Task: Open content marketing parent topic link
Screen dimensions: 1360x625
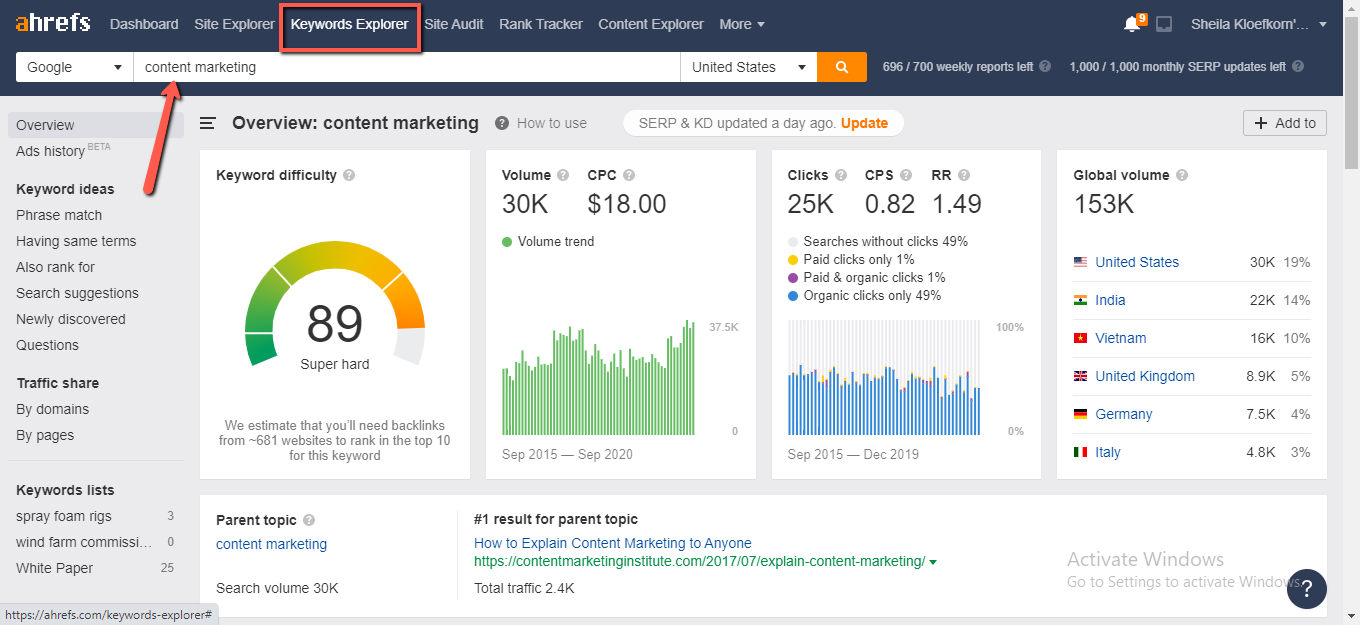Action: [271, 544]
